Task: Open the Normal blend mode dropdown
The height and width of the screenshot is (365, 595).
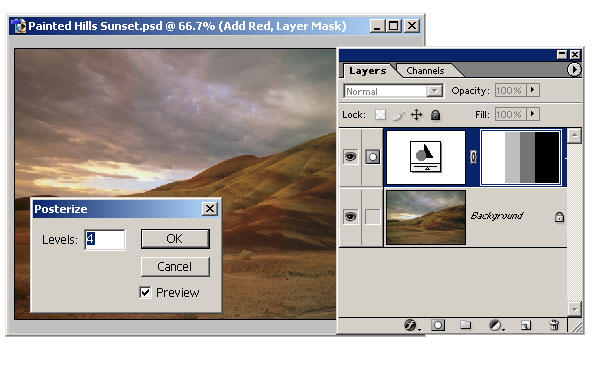Action: [393, 91]
